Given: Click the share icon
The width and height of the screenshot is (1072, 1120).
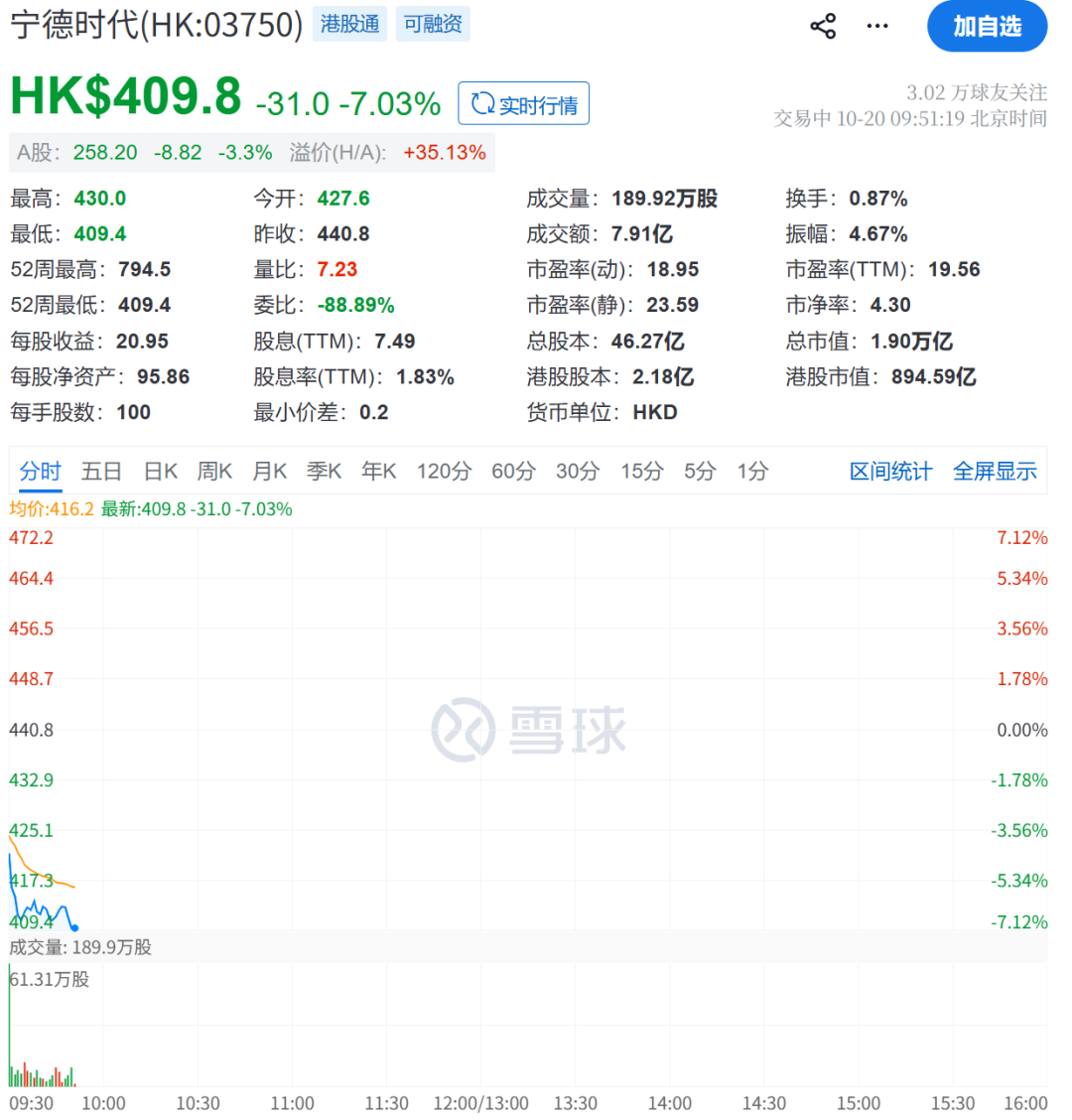Looking at the screenshot, I should coord(823,27).
